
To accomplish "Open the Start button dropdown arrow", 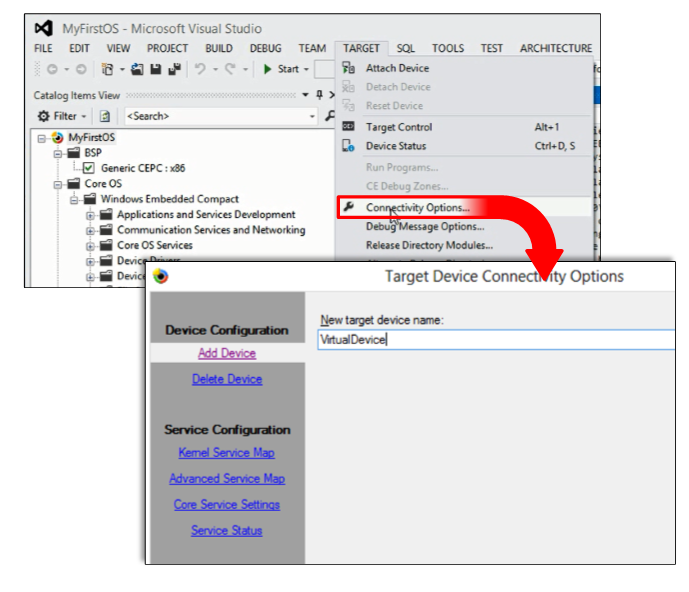I will [306, 69].
